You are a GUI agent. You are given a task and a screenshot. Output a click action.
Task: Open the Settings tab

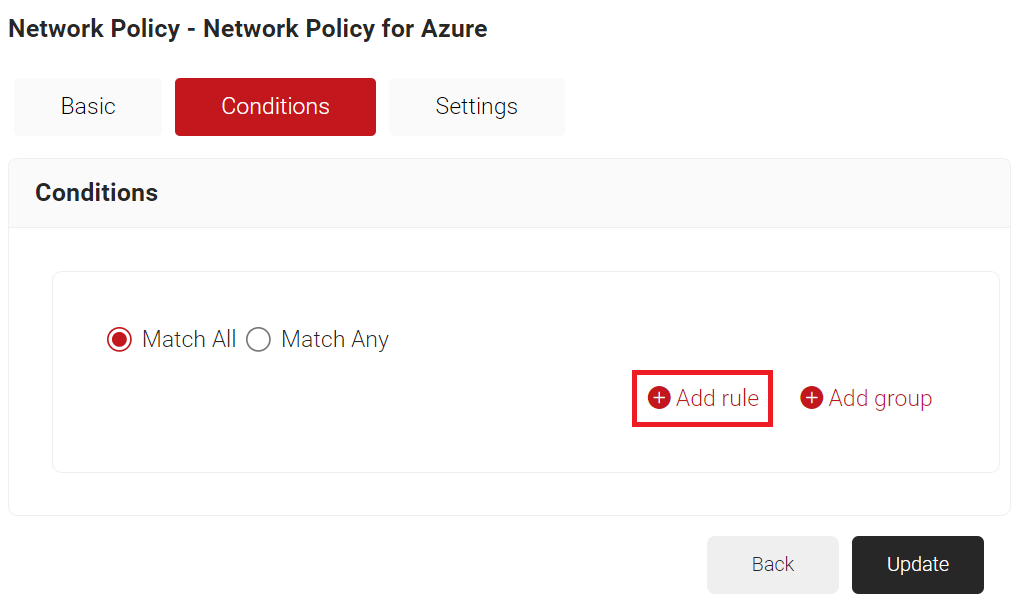tap(476, 107)
